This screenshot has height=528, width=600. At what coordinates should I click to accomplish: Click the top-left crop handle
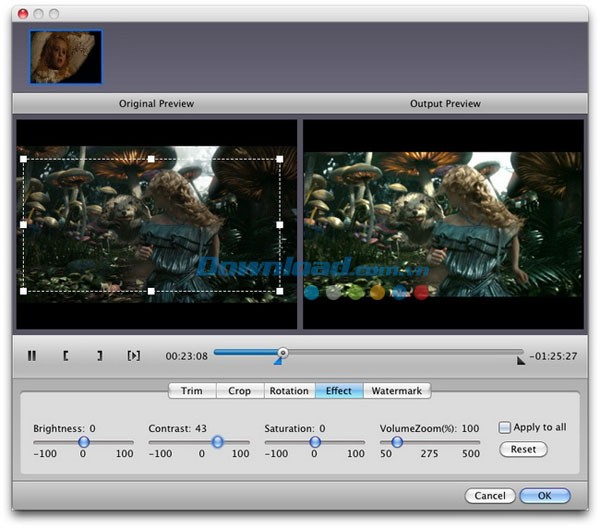click(x=23, y=159)
